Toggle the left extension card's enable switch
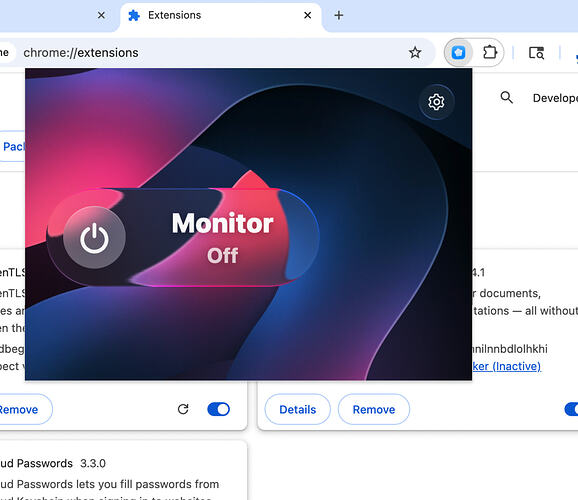Screen dimensions: 578x500 click(x=219, y=409)
